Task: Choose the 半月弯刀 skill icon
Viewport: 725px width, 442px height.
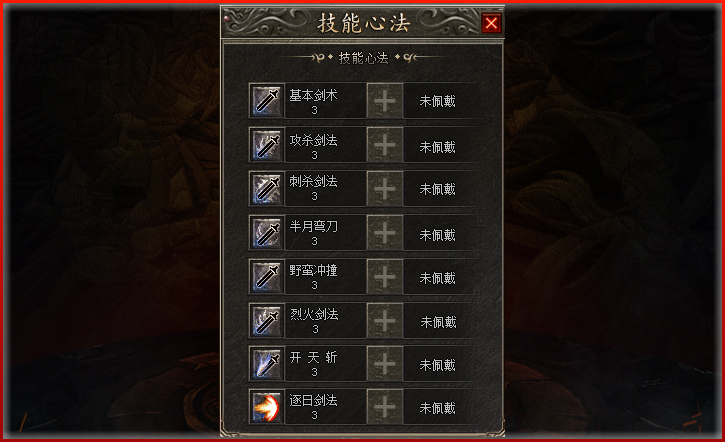Action: point(267,233)
